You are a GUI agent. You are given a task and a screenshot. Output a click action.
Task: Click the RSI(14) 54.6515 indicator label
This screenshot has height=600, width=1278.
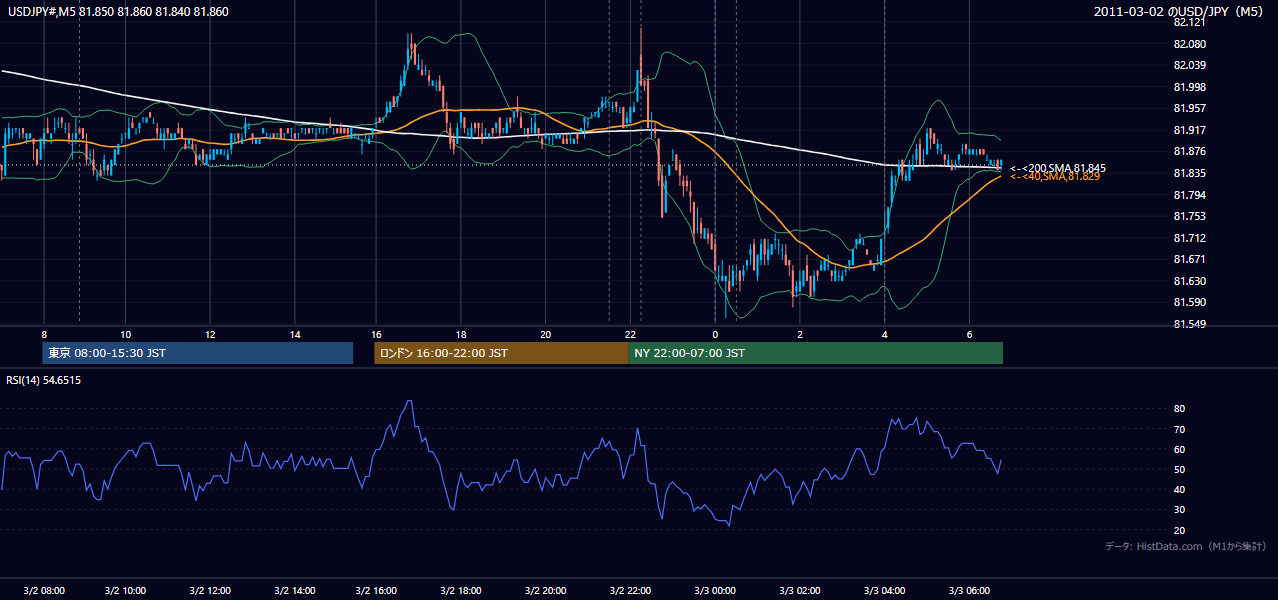[44, 380]
